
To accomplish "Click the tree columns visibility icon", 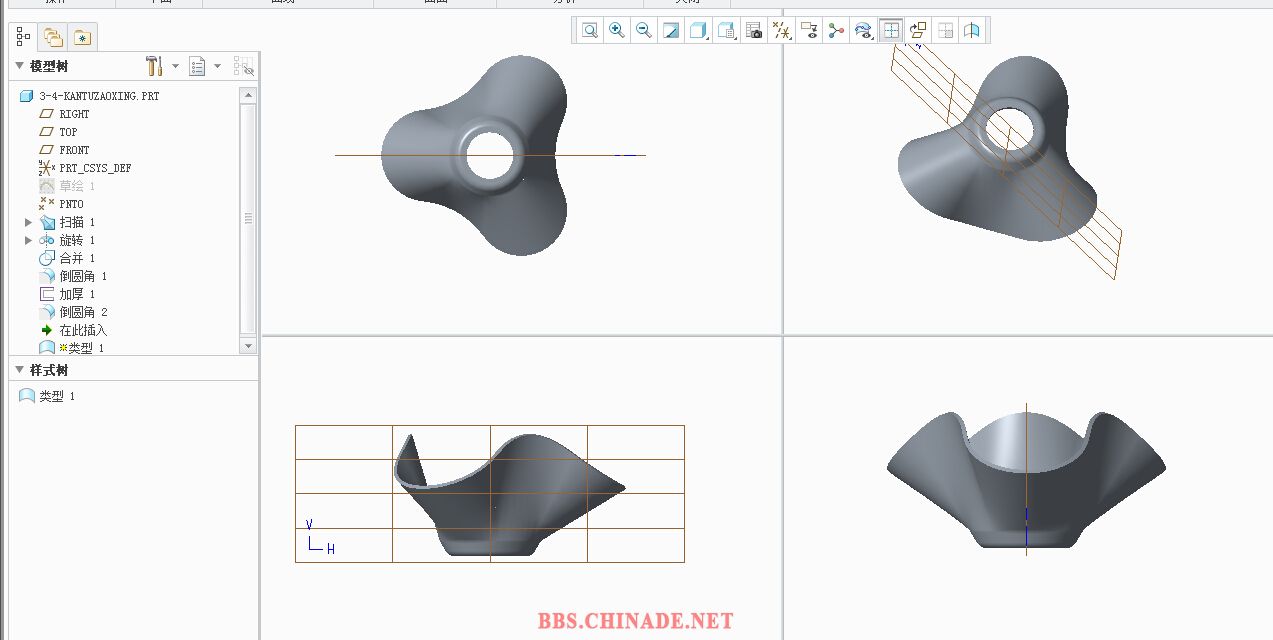I will pyautogui.click(x=244, y=66).
